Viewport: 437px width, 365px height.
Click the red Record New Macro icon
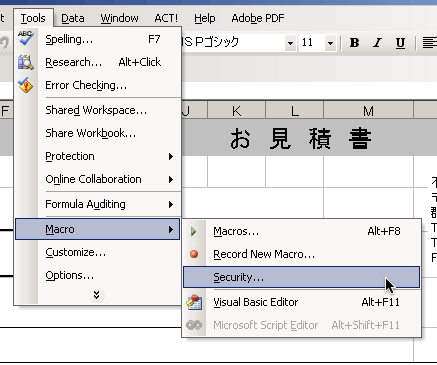(x=194, y=254)
